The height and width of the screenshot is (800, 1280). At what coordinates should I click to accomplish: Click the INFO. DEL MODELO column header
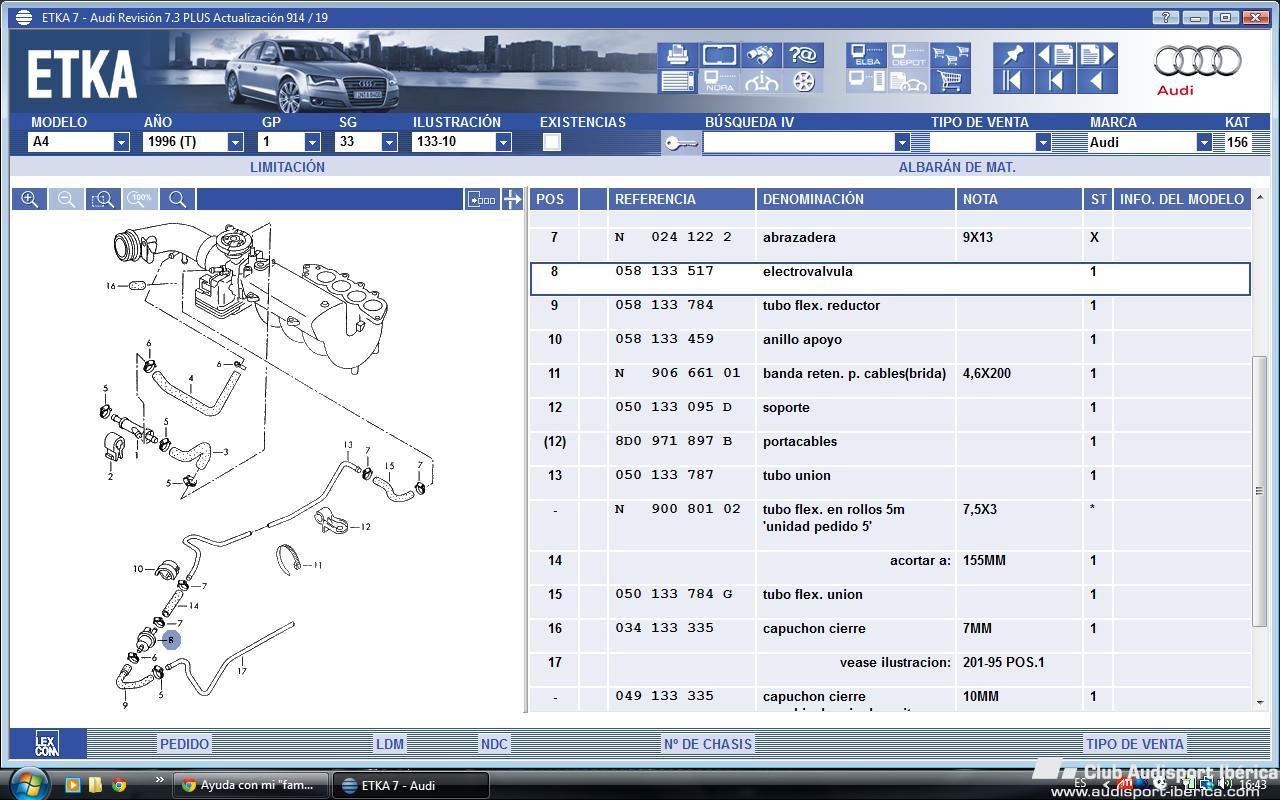click(x=1182, y=199)
